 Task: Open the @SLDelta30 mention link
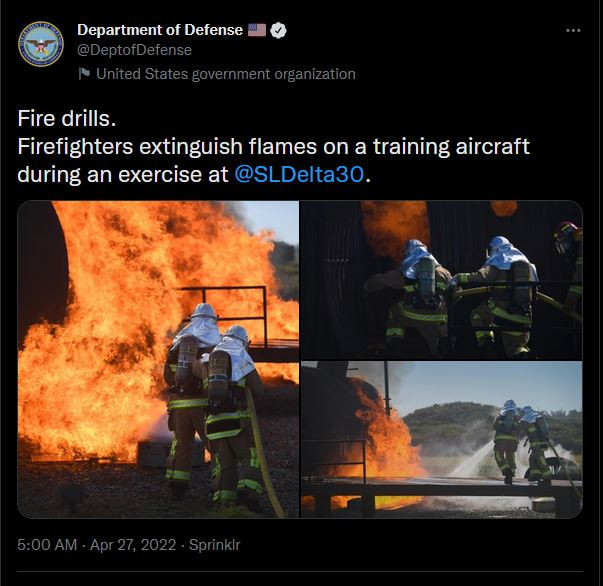coord(299,175)
